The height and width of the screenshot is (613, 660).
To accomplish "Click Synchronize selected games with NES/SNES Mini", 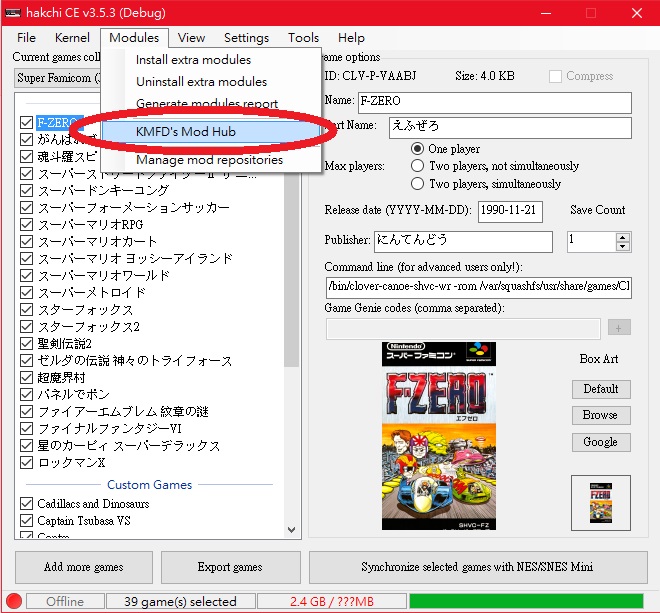I will [x=478, y=567].
